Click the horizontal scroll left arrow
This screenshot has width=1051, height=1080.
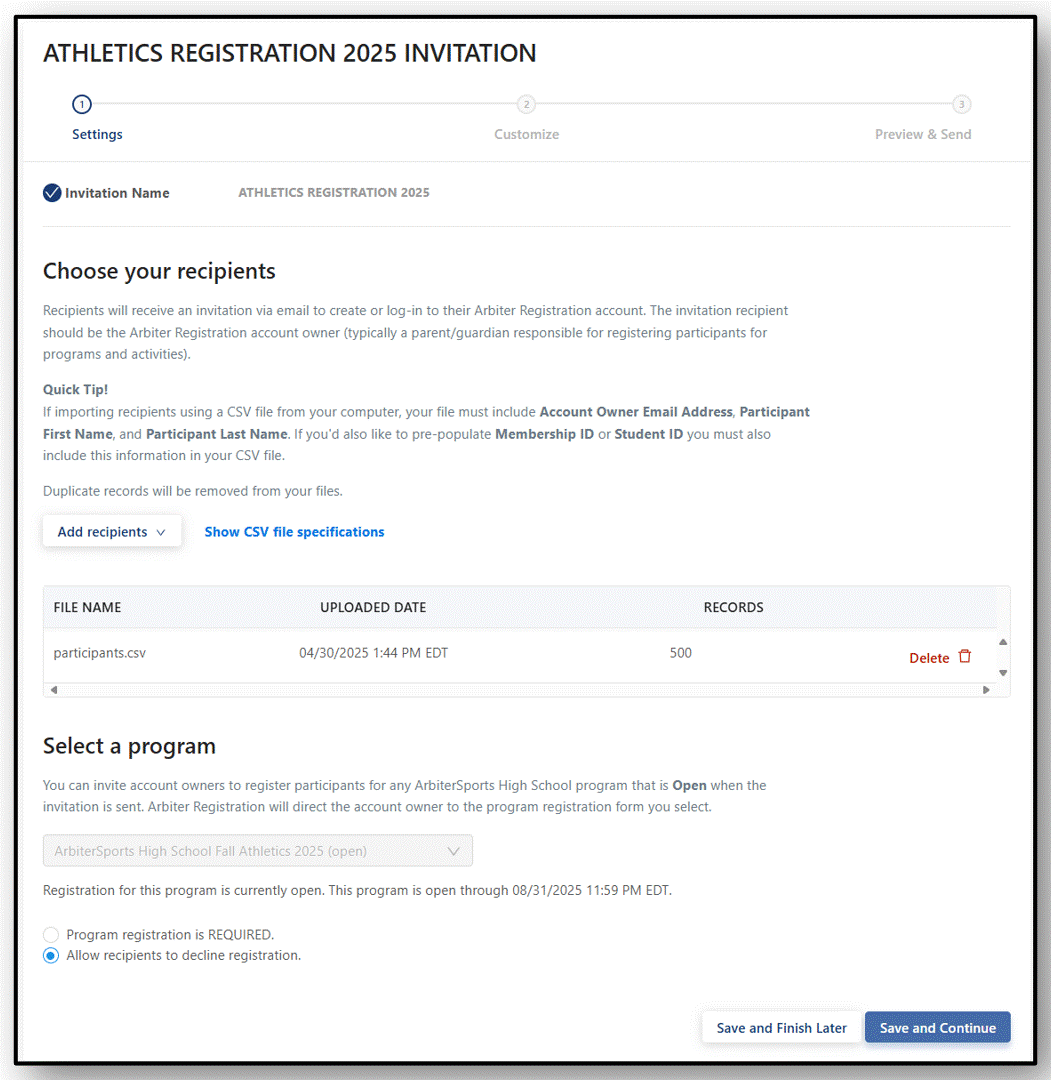[54, 689]
